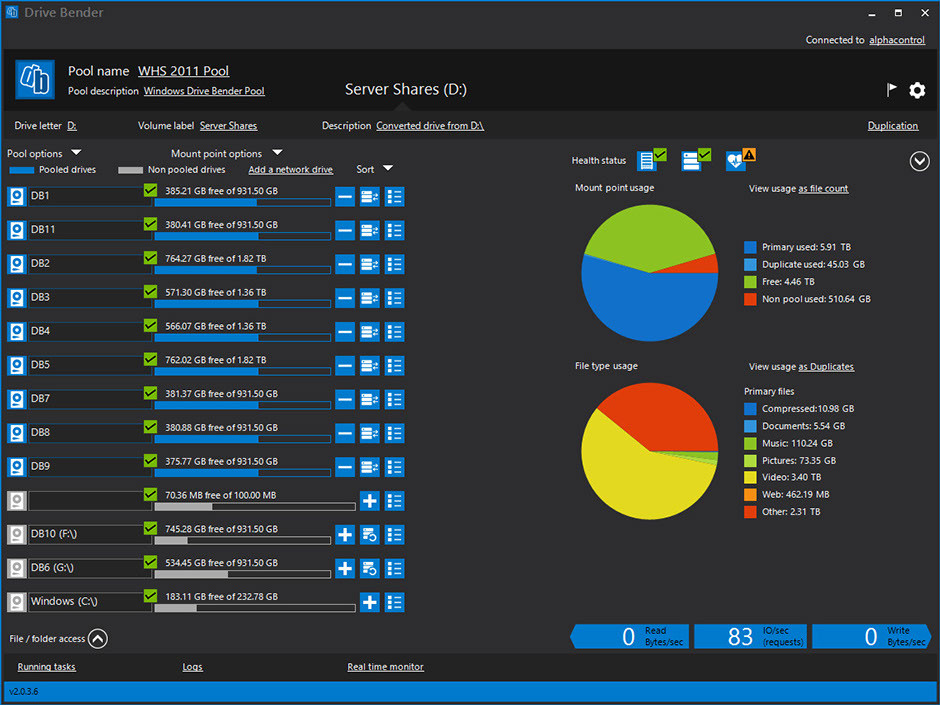Toggle the green checkbox on the DB1 row

pos(150,190)
